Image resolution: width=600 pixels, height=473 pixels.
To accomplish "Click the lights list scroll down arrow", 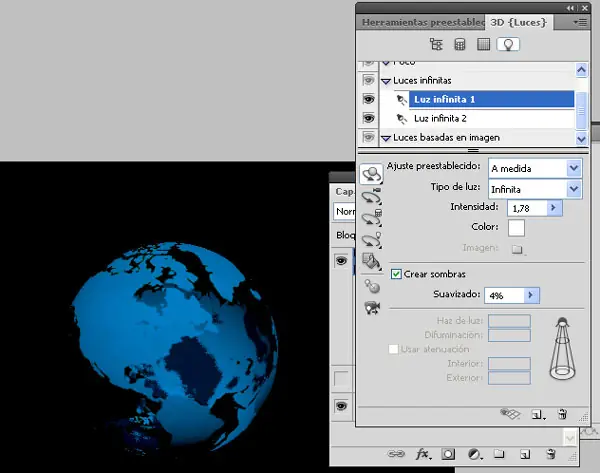I will click(x=581, y=139).
